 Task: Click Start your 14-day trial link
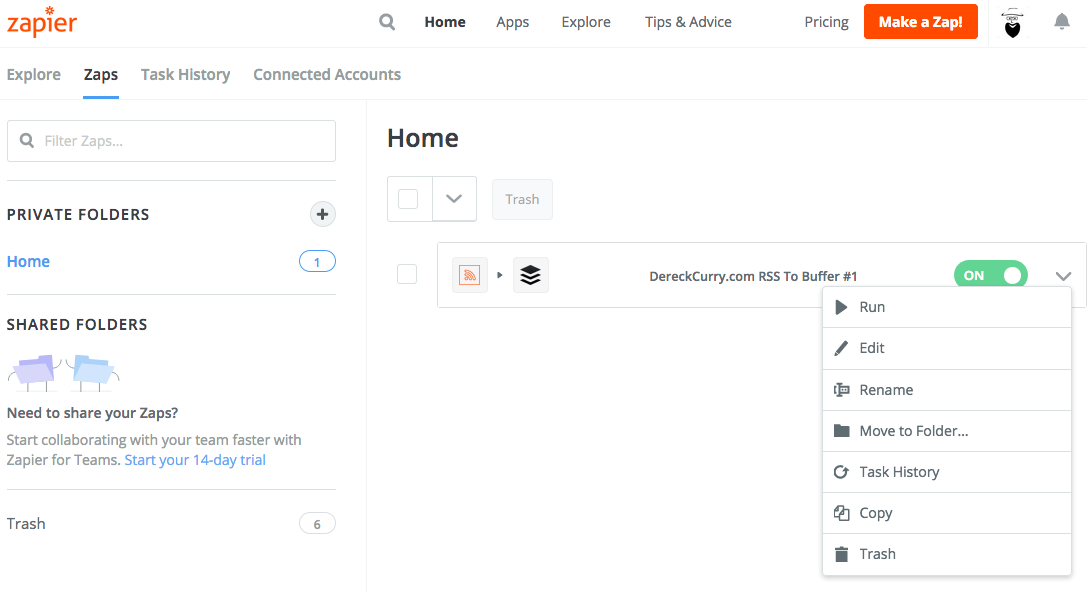click(x=195, y=460)
